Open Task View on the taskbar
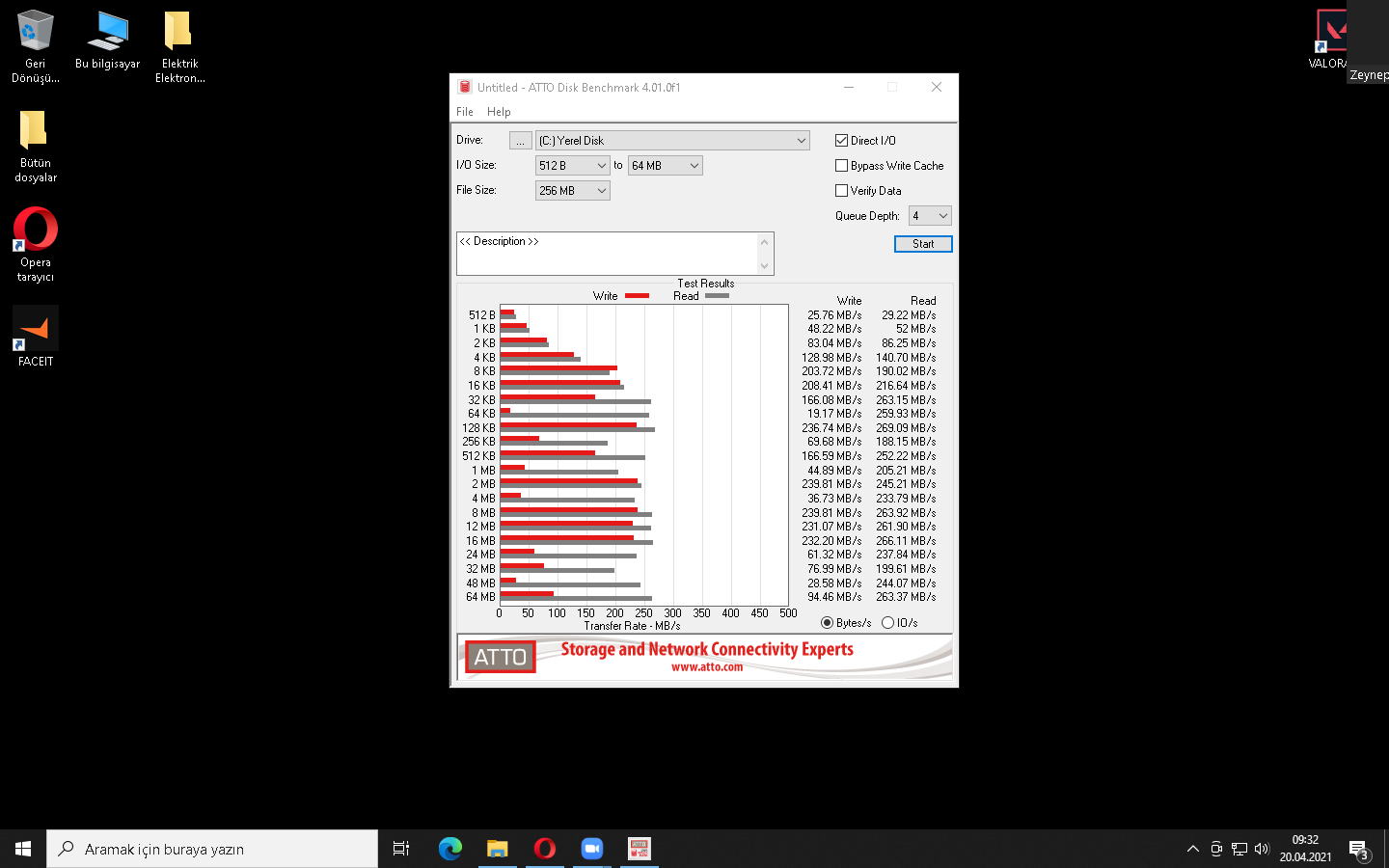Viewport: 1389px width, 868px height. click(401, 849)
